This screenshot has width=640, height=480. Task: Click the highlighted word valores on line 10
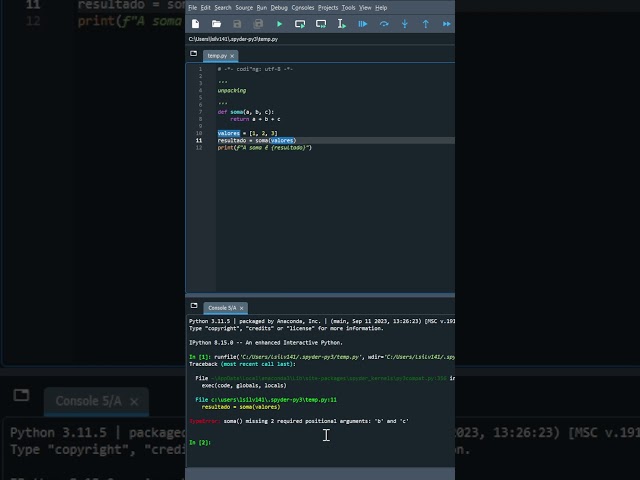click(229, 133)
